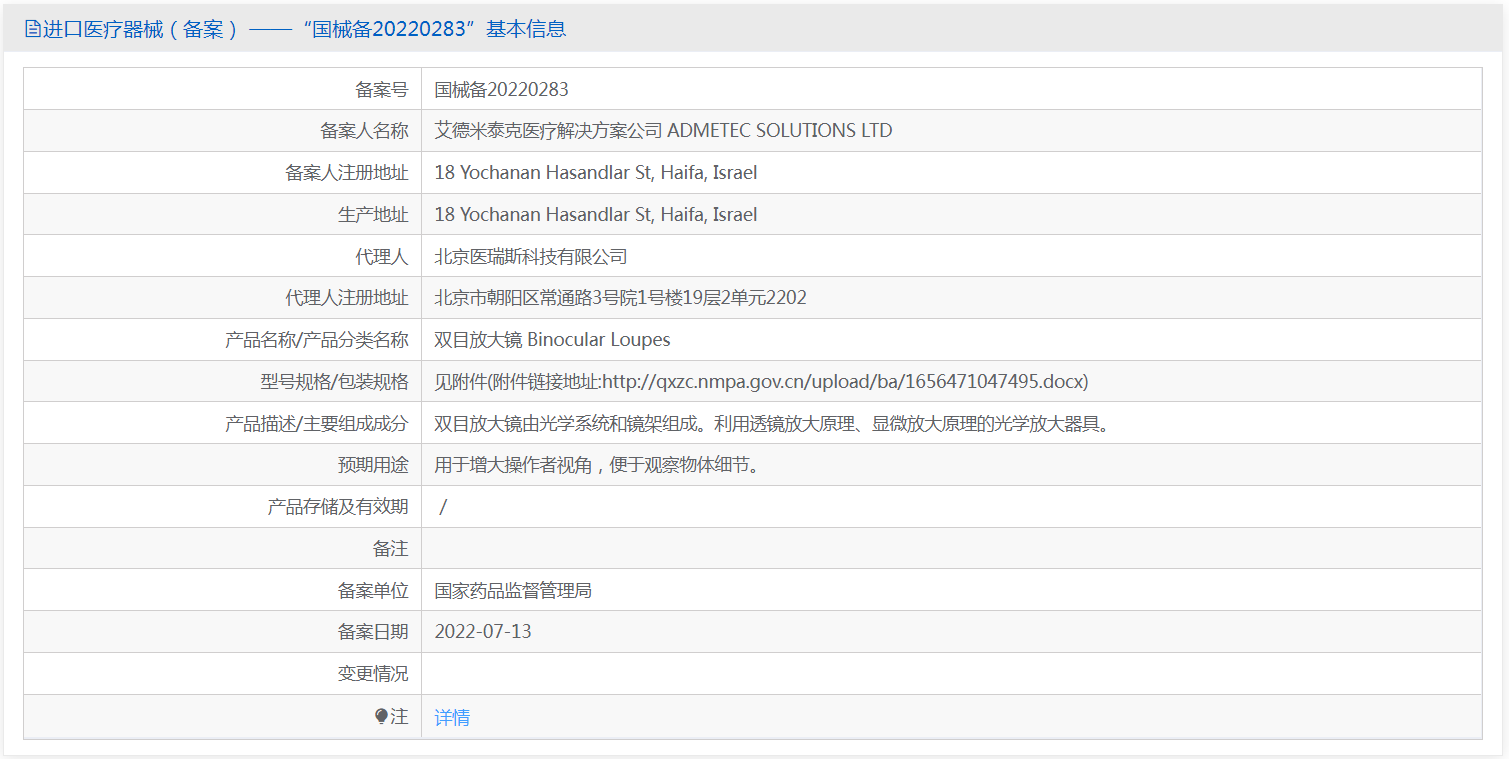
Task: Click the value 国械备20220283 in the table
Action: (x=501, y=89)
